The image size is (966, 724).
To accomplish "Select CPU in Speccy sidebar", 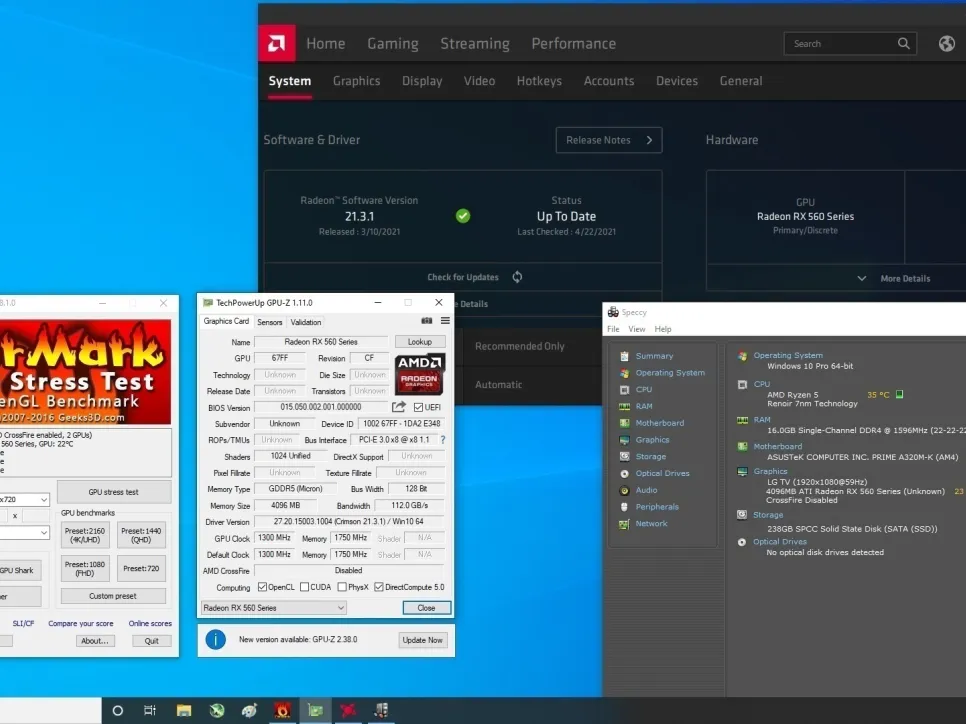I will 643,389.
